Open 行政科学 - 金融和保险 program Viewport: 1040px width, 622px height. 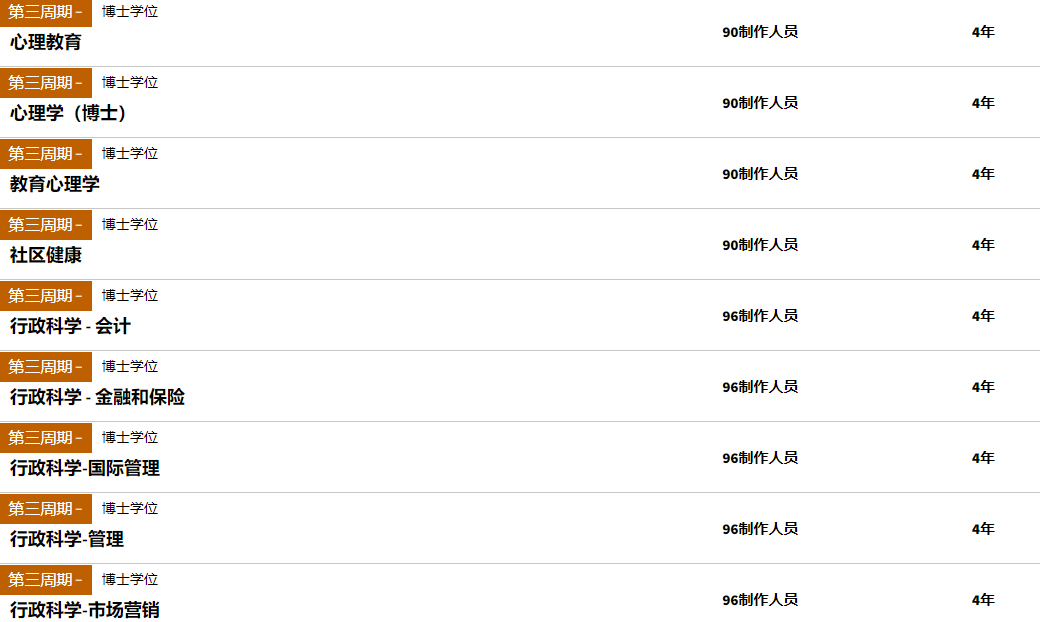98,397
